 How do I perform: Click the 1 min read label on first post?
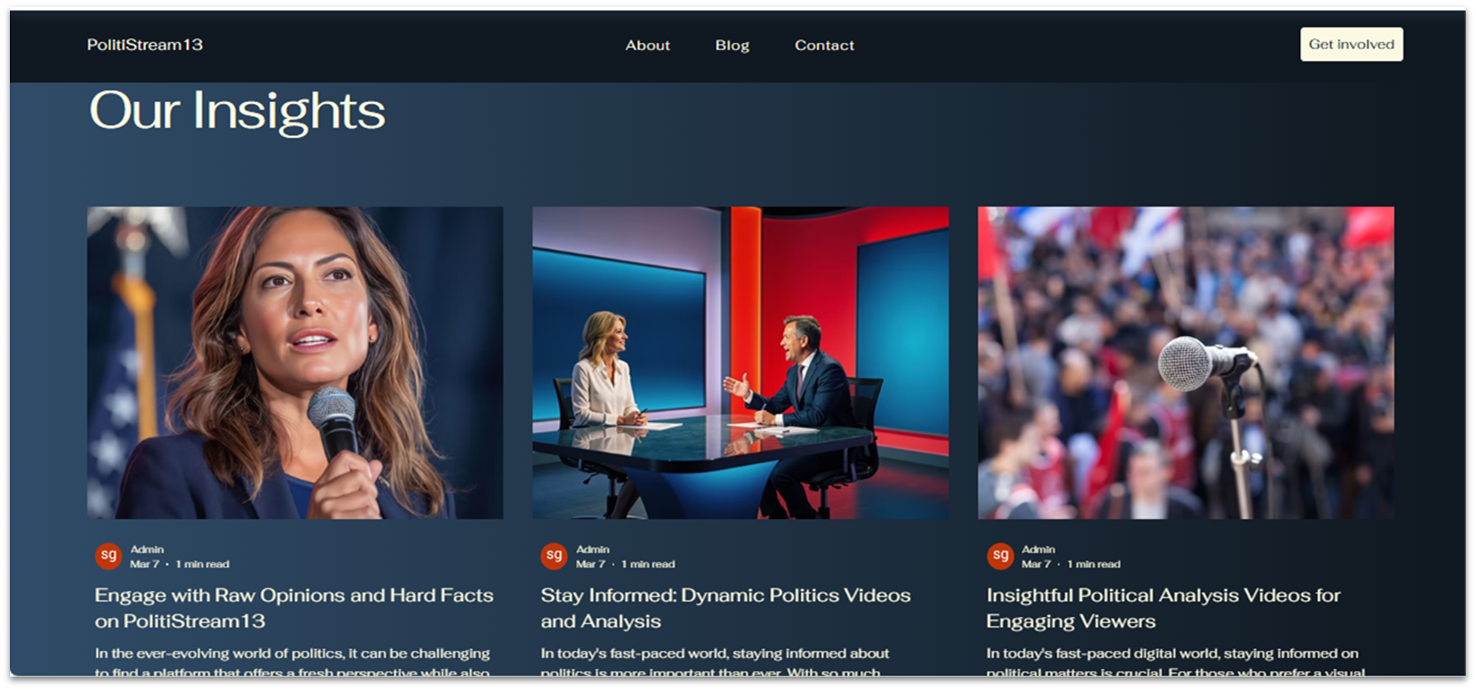[x=198, y=563]
